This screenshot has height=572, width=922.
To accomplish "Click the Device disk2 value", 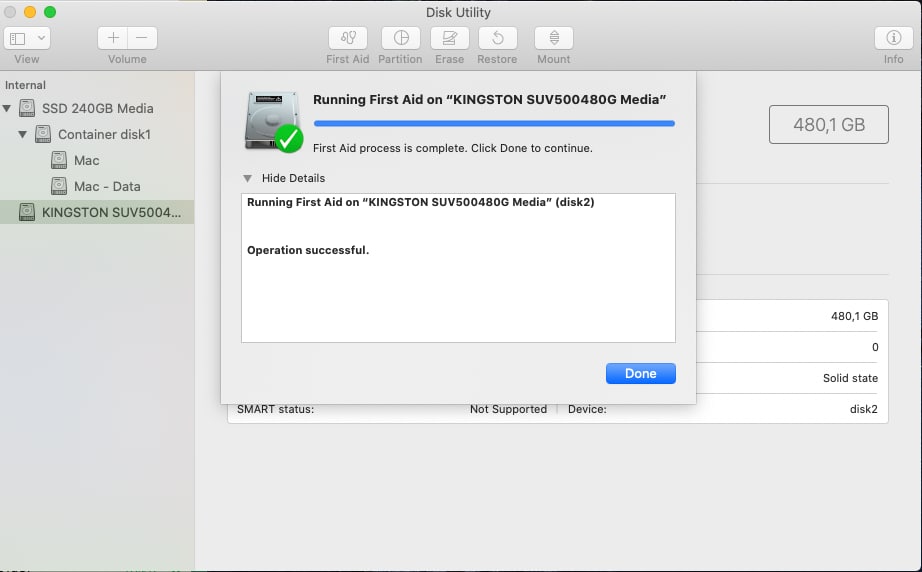I will [x=863, y=409].
